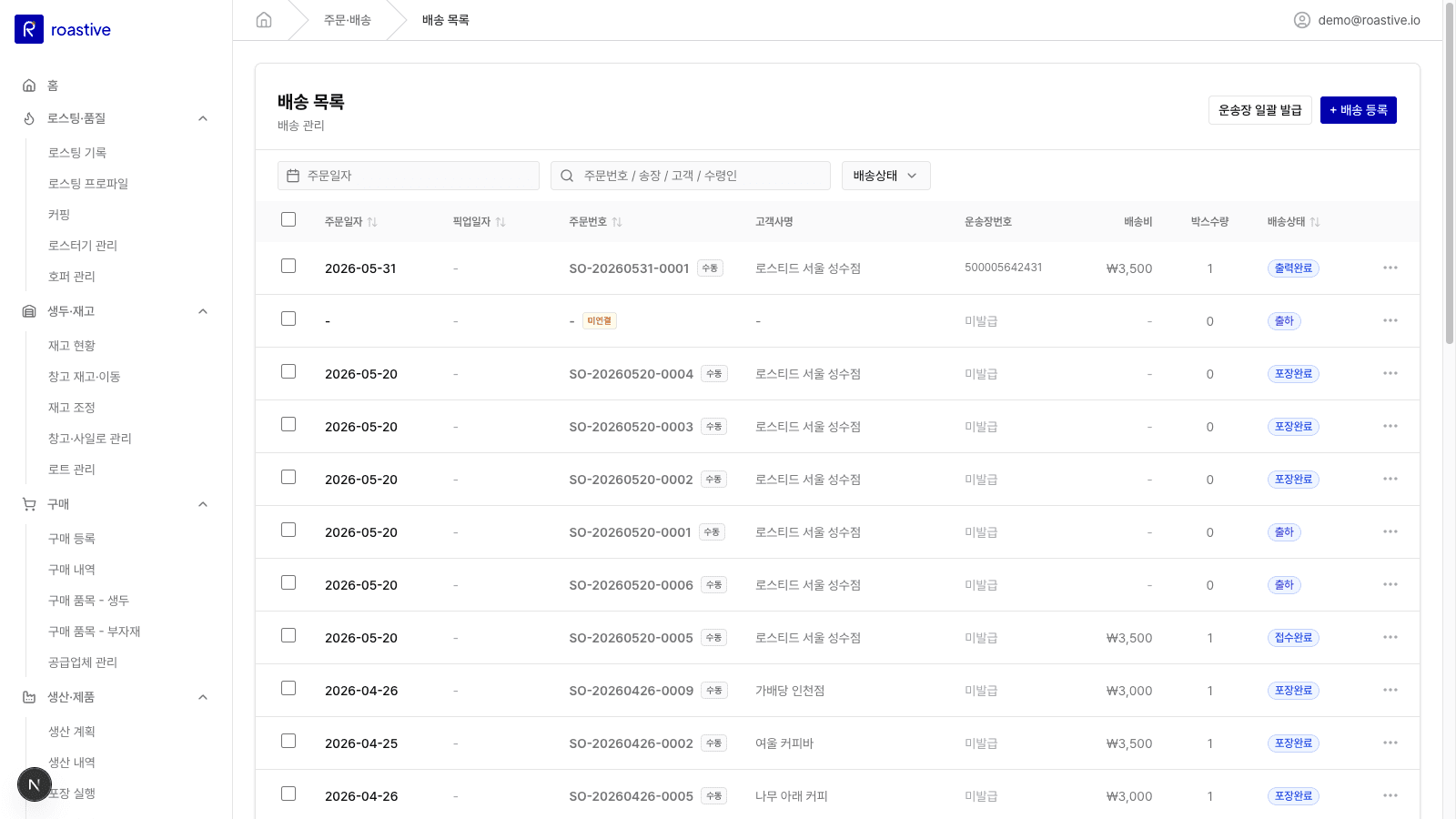This screenshot has height=819, width=1456.
Task: Click customer name 여울 커피바
Action: coord(784,743)
